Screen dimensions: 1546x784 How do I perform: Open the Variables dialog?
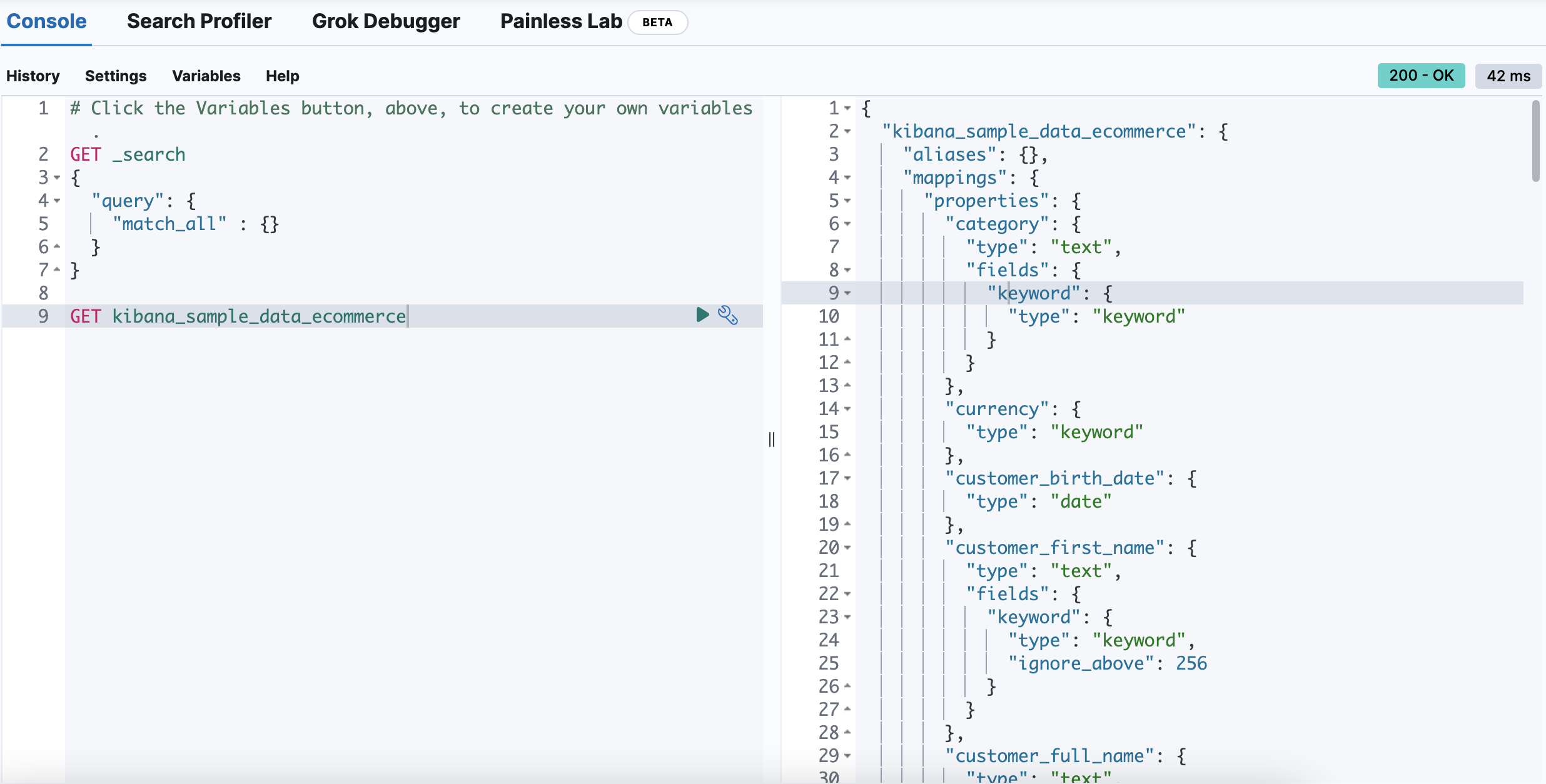pos(206,76)
